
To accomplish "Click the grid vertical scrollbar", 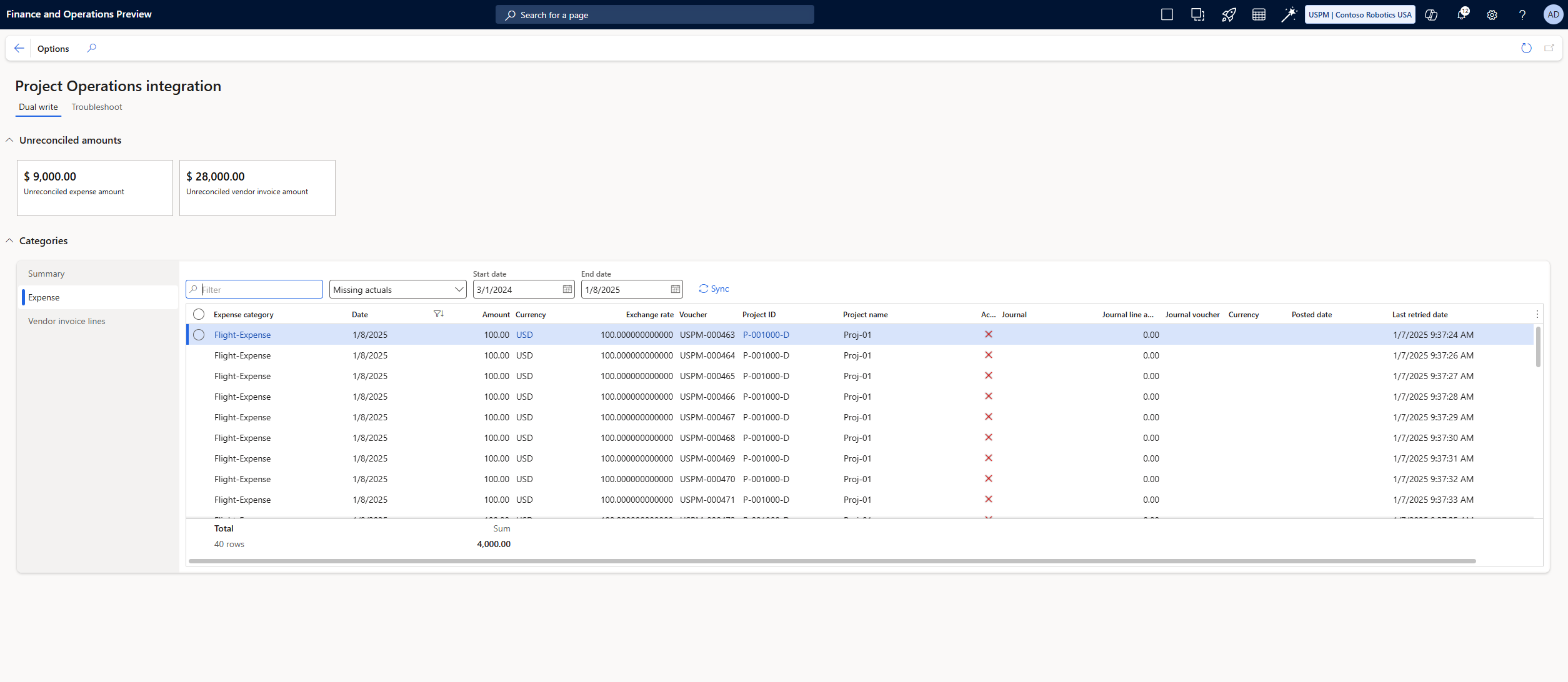I will click(x=1538, y=347).
